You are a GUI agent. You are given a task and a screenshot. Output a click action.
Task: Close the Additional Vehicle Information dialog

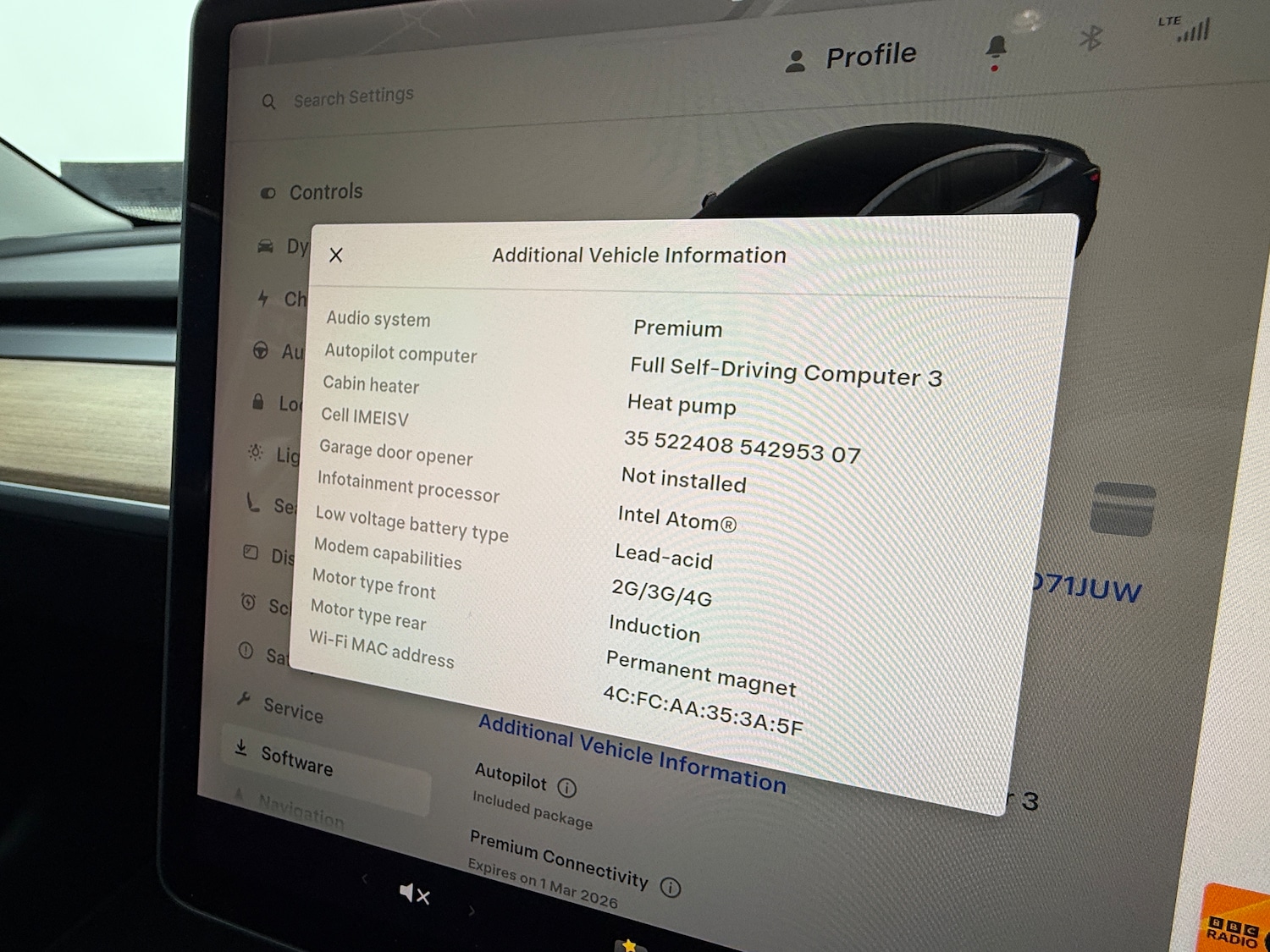336,255
